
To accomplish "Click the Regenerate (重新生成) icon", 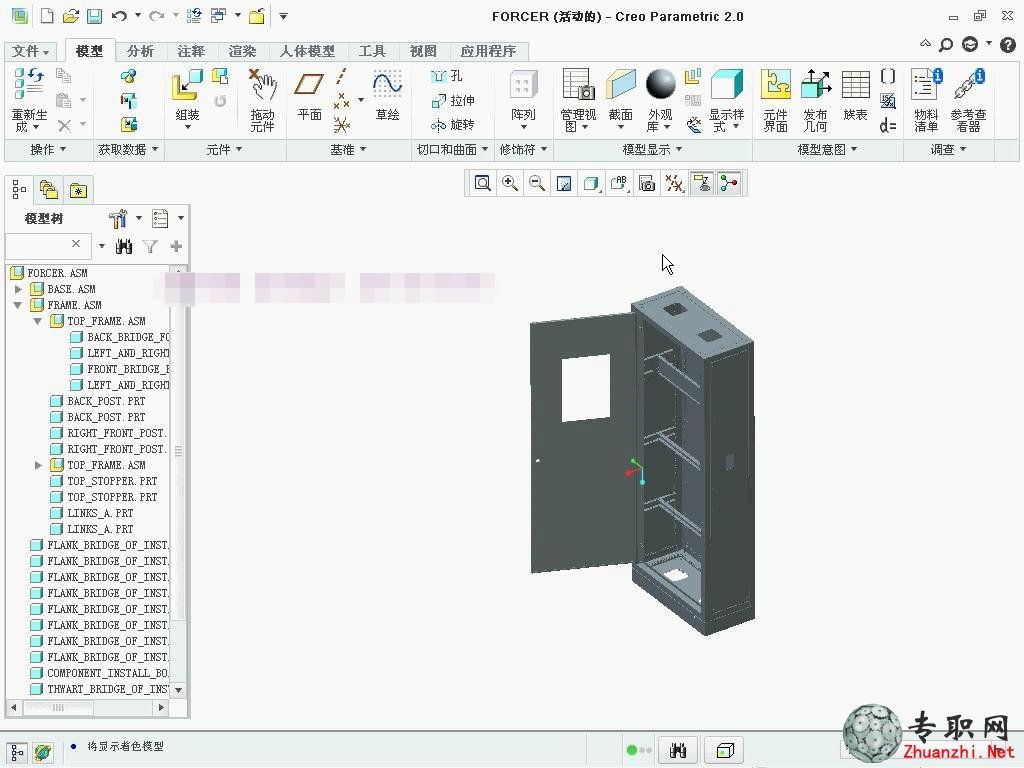I will 29,84.
